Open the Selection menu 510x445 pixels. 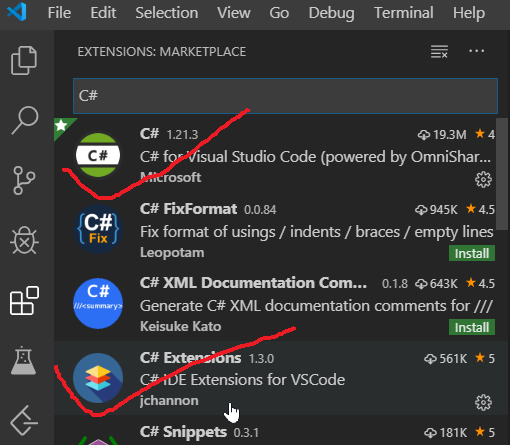(167, 13)
